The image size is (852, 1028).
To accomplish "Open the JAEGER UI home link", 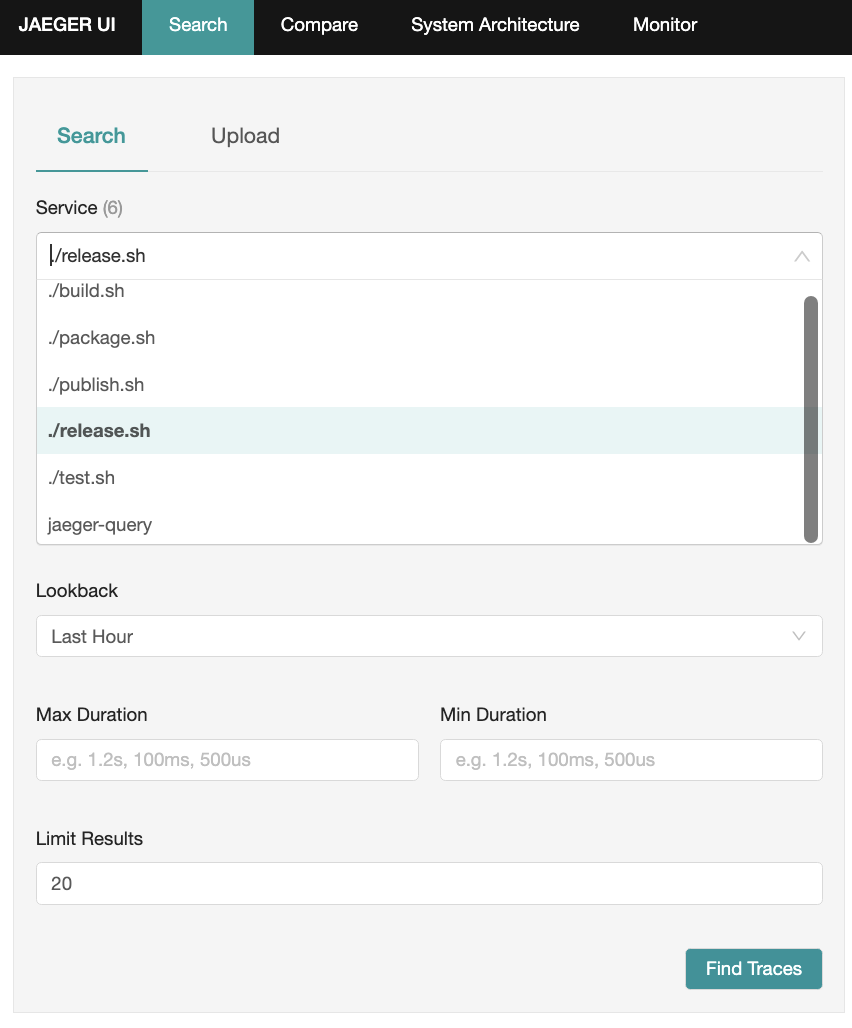I will [67, 25].
